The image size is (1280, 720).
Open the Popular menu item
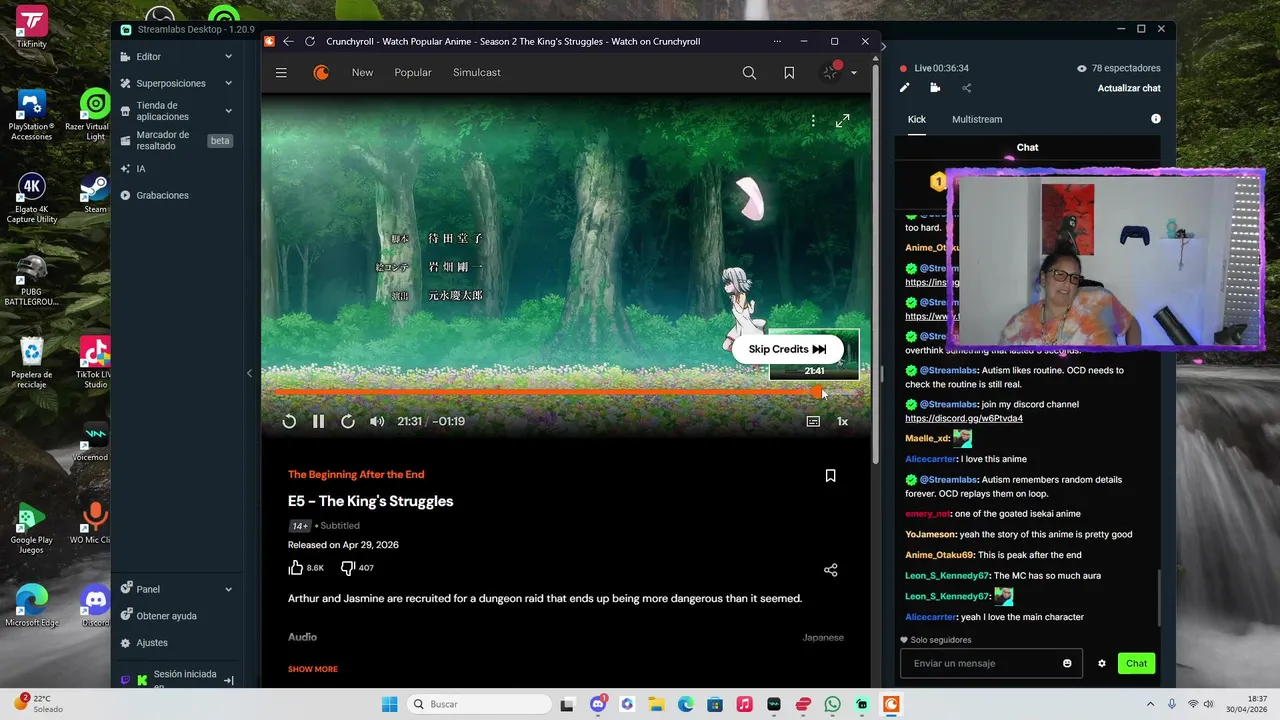click(413, 73)
